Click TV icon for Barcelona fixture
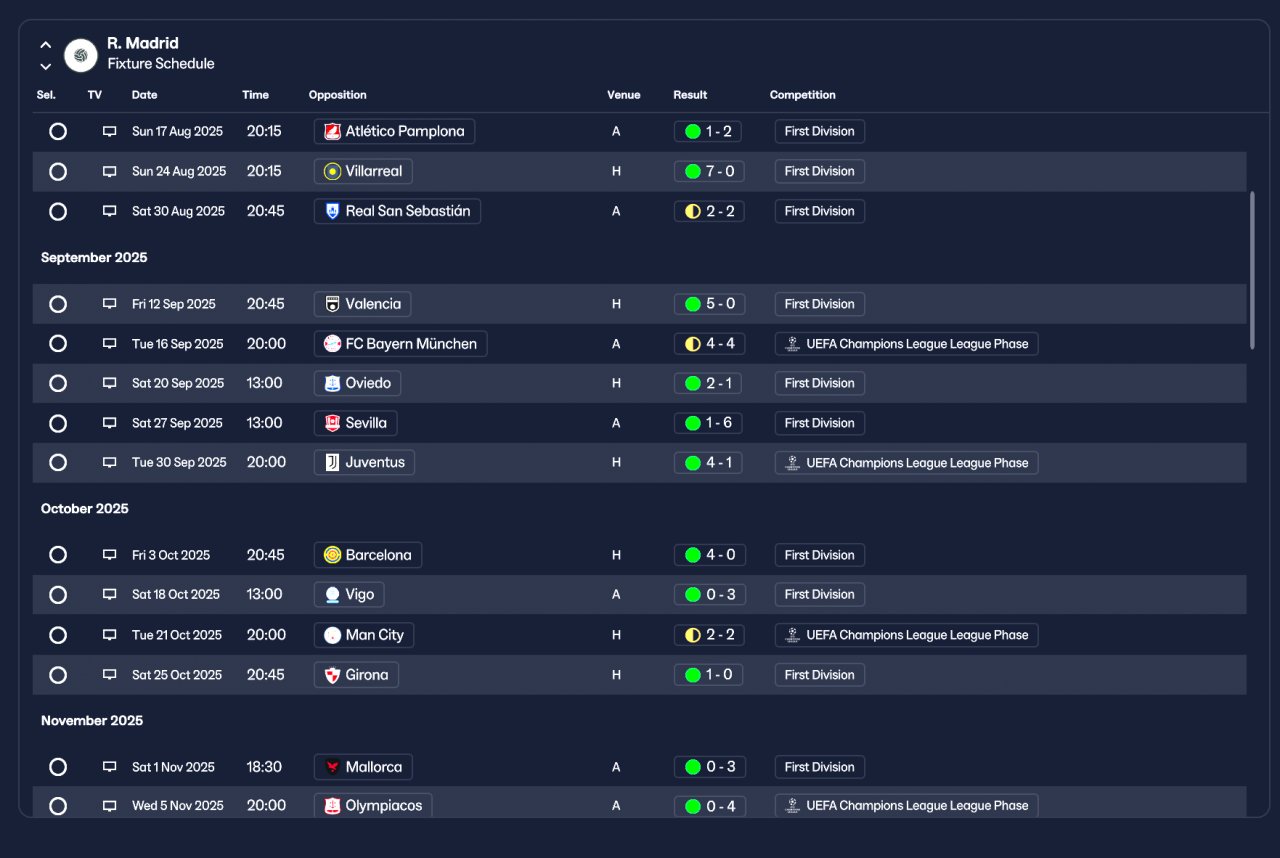This screenshot has width=1280, height=858. [x=110, y=555]
